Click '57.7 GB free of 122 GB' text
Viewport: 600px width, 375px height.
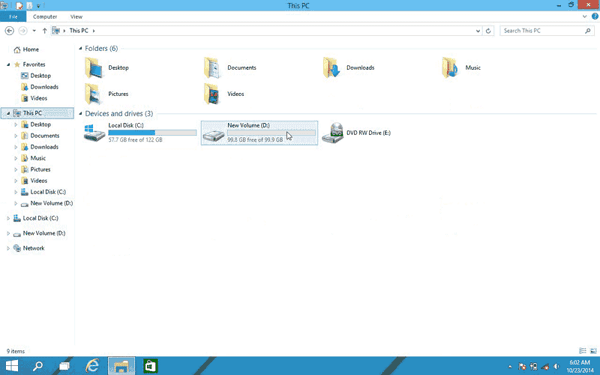pos(135,140)
